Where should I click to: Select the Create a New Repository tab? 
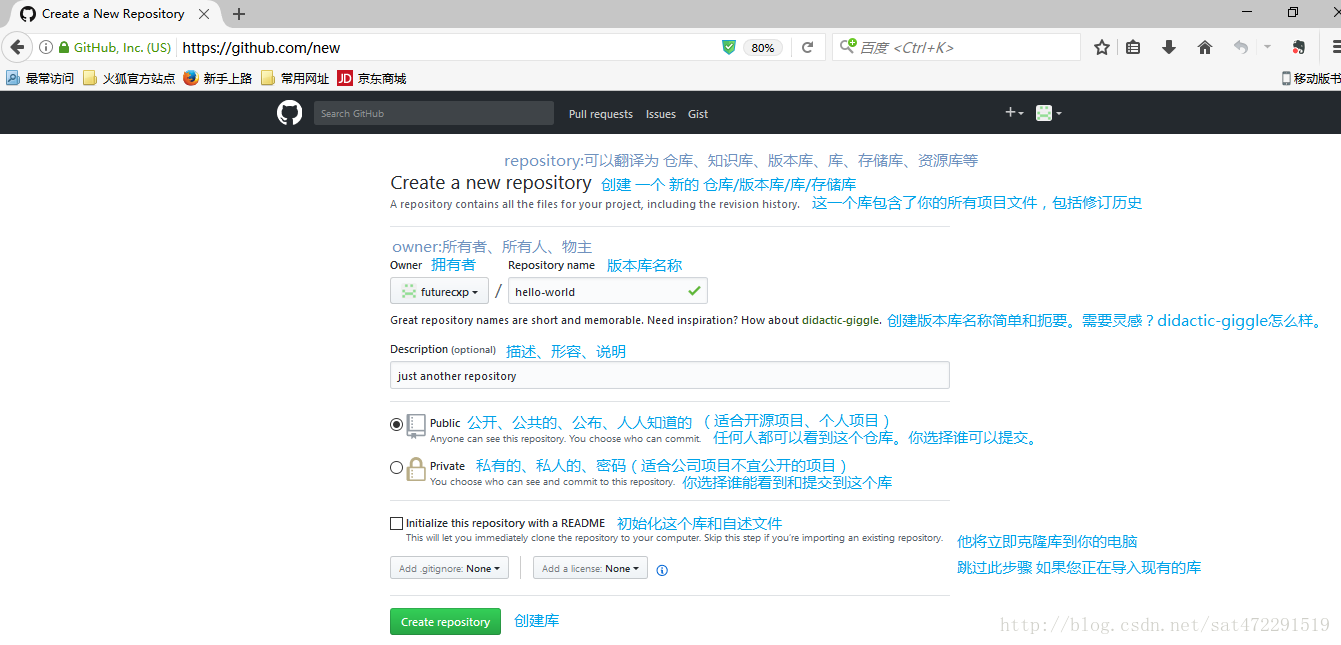pos(113,14)
